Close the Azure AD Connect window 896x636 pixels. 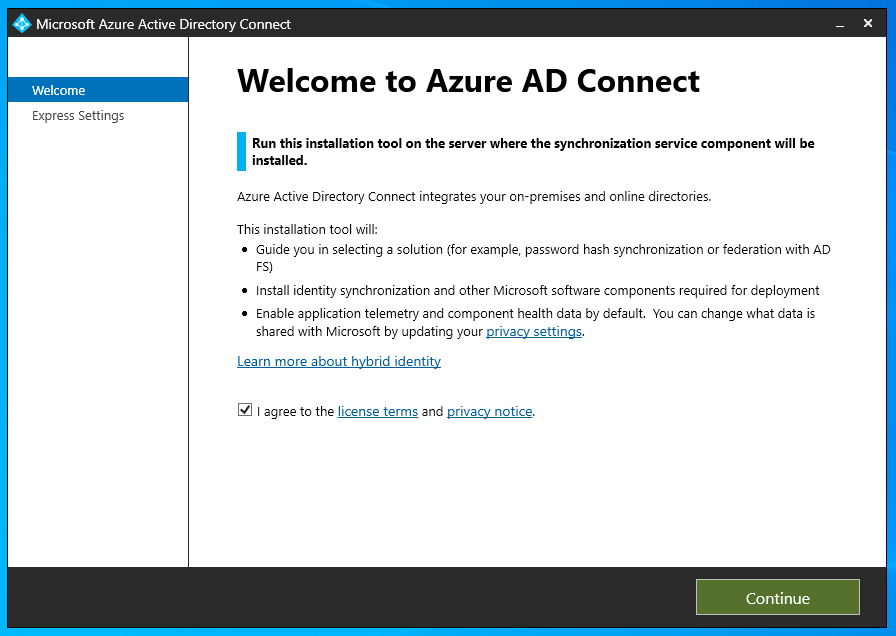pos(867,23)
